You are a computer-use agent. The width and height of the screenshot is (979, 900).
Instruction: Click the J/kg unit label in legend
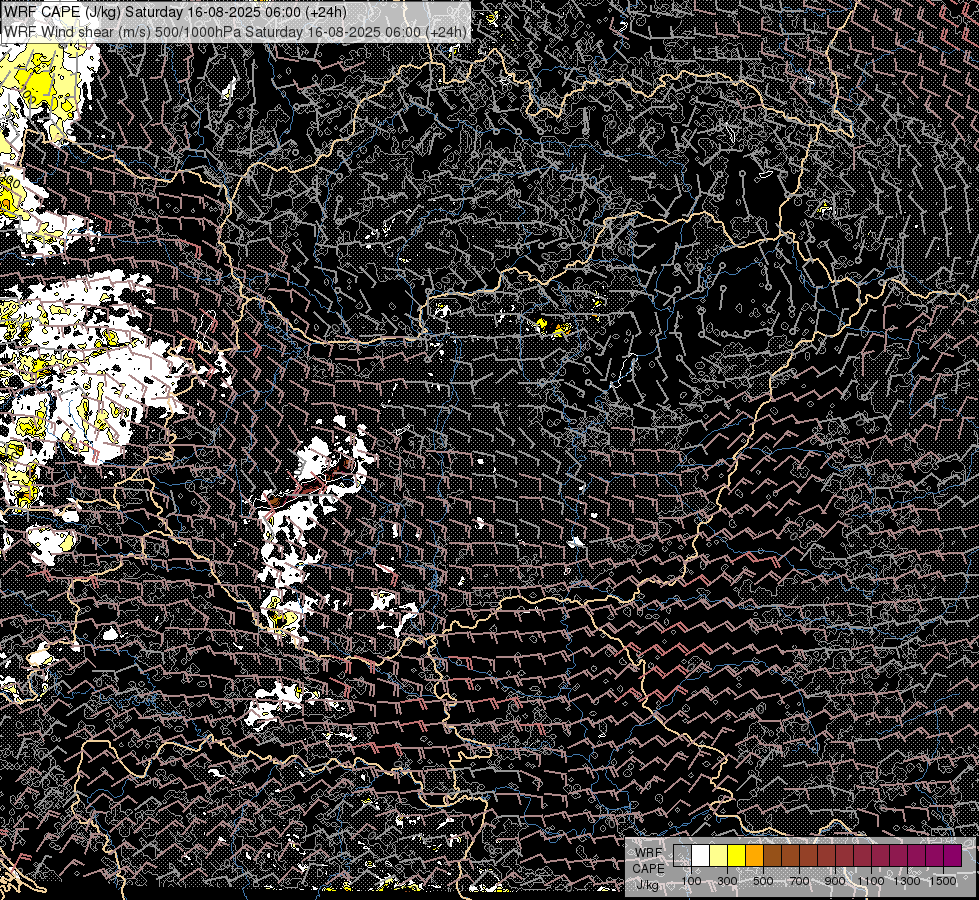pyautogui.click(x=647, y=884)
